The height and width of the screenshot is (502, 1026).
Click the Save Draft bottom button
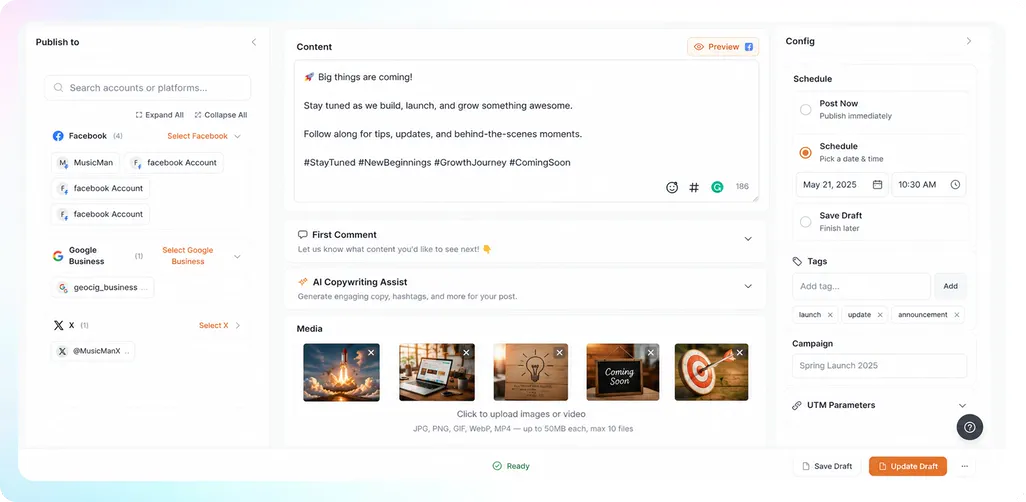[827, 466]
